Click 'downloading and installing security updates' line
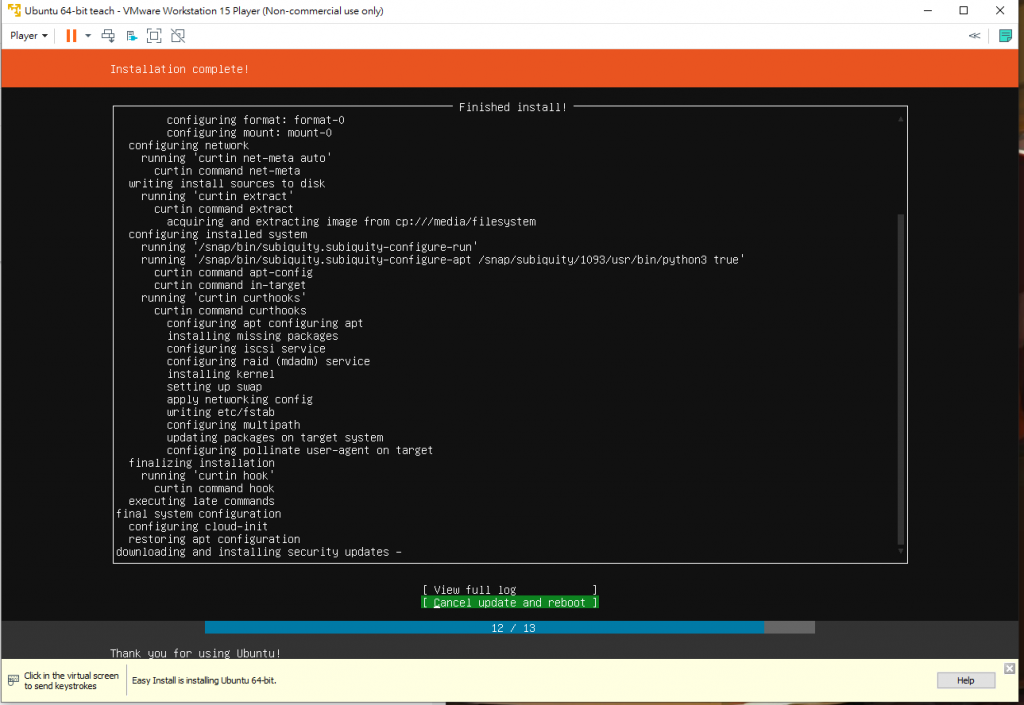Image resolution: width=1024 pixels, height=705 pixels. 259,552
